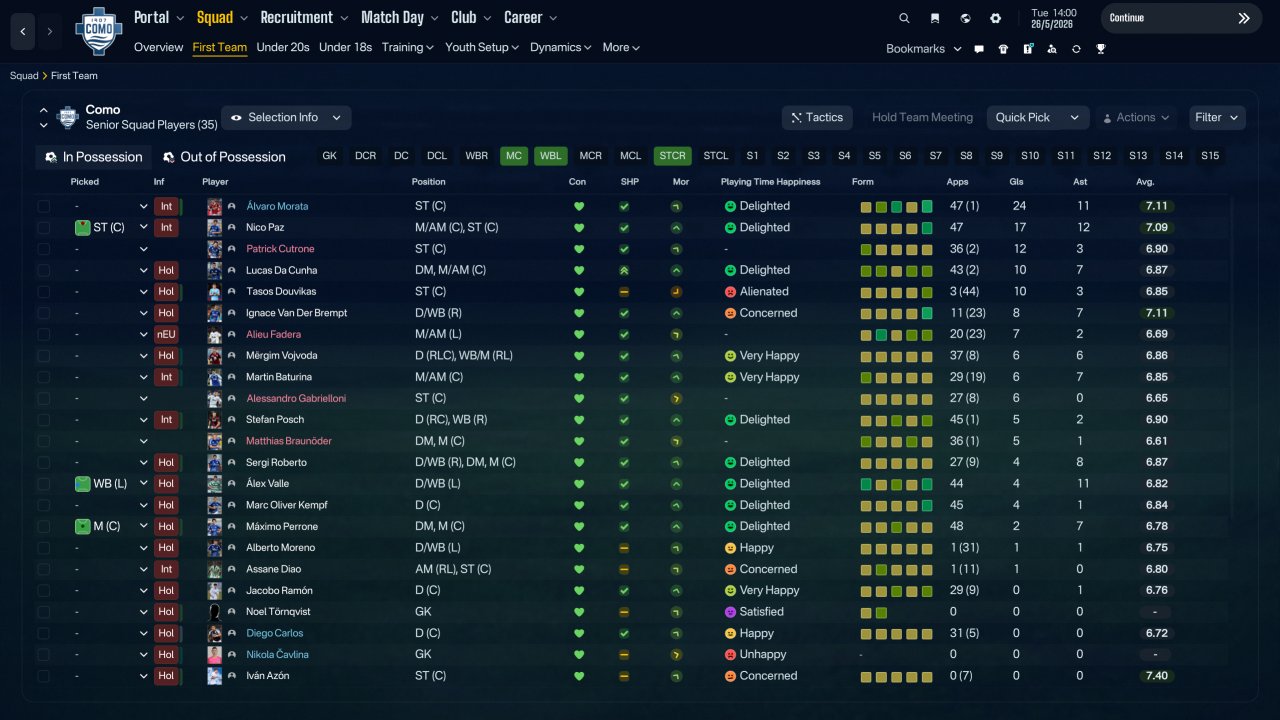Tick the checkbox for Nico Paz
The height and width of the screenshot is (720, 1280).
click(43, 227)
